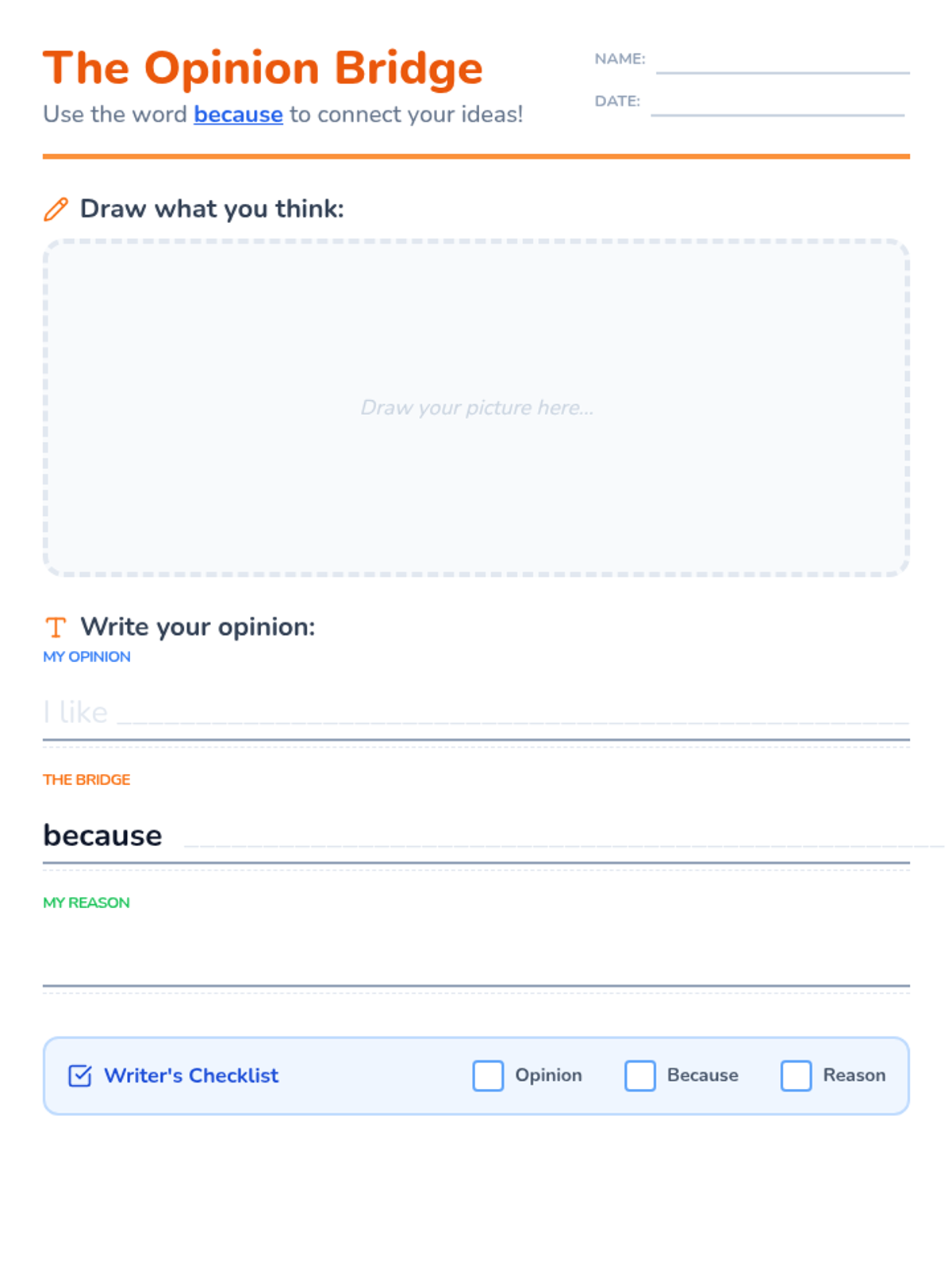
Task: Select the 'Draw what you think:' heading
Action: [x=212, y=209]
